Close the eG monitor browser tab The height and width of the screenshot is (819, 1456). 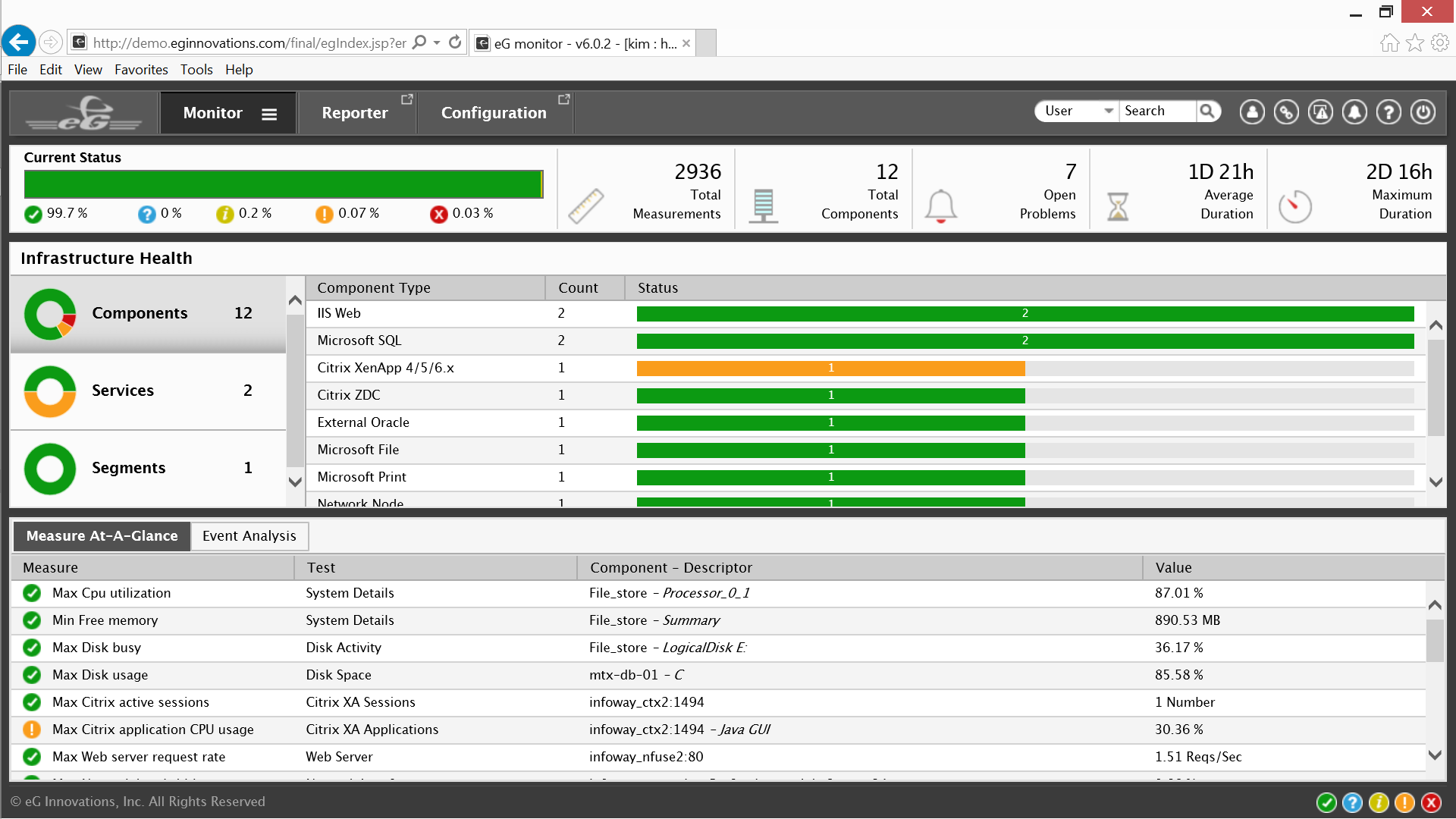point(686,43)
